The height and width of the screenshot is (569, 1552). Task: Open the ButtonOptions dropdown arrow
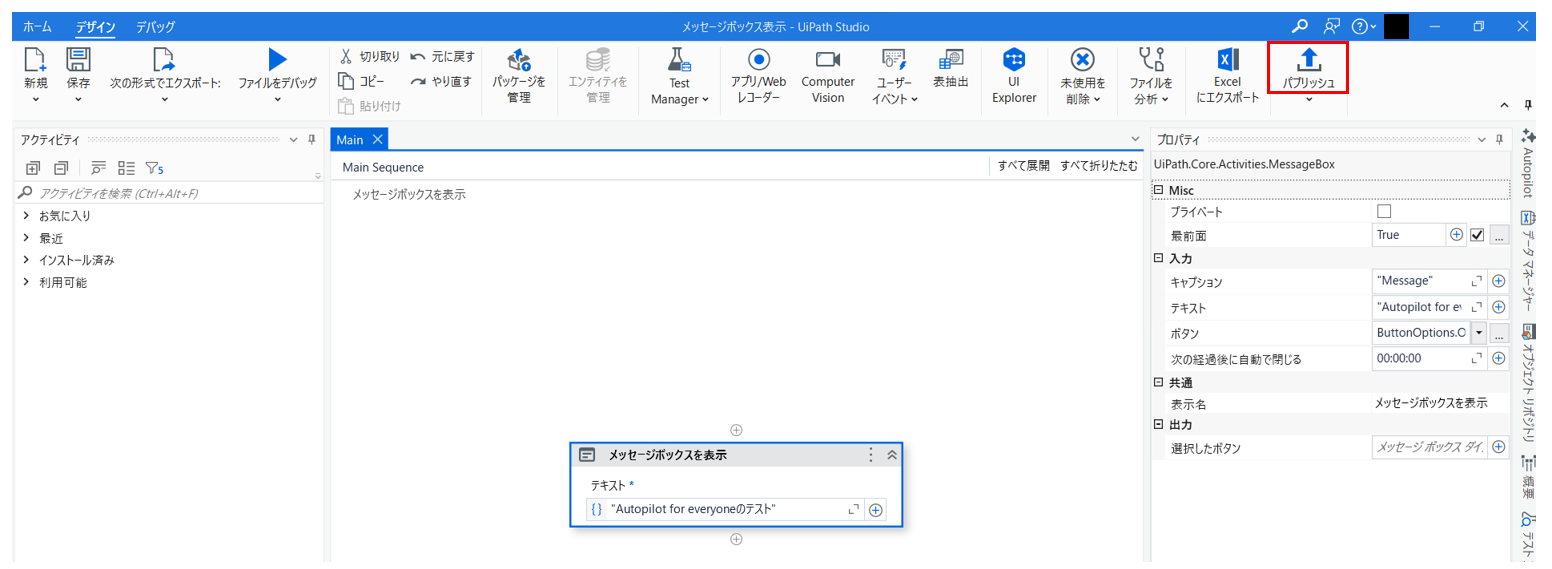pyautogui.click(x=1478, y=333)
